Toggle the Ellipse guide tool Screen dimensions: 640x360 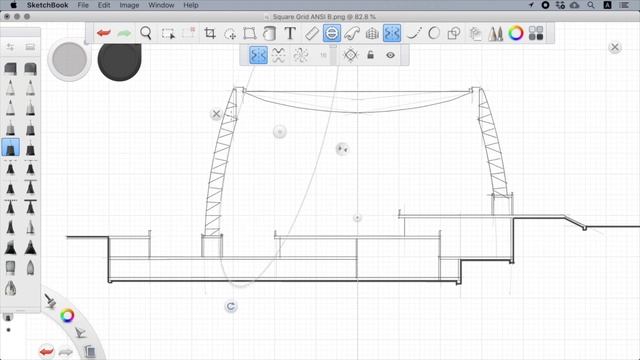point(332,33)
